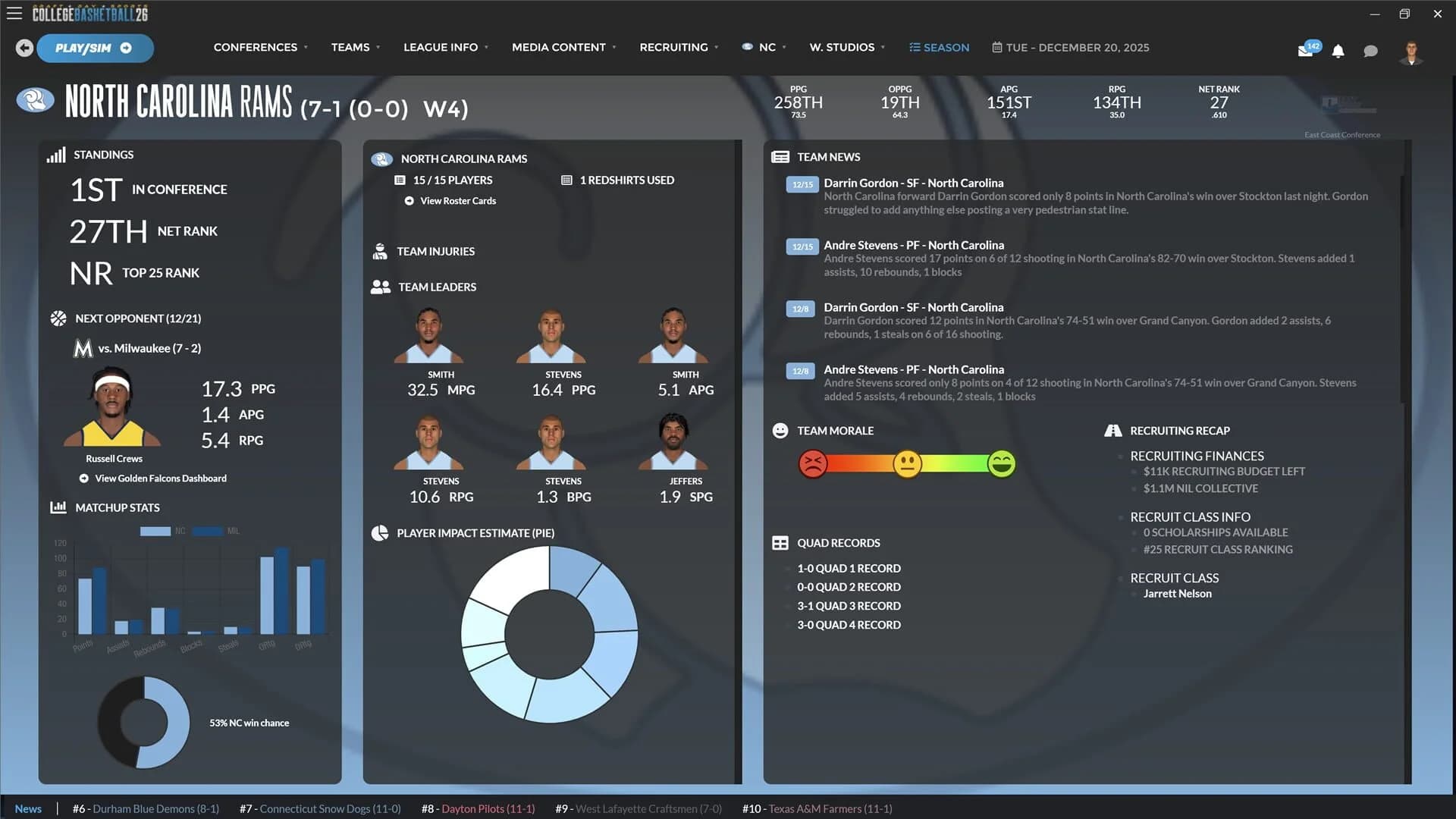Screen dimensions: 1456x819
Task: Click the Quad Records grid icon
Action: point(780,542)
